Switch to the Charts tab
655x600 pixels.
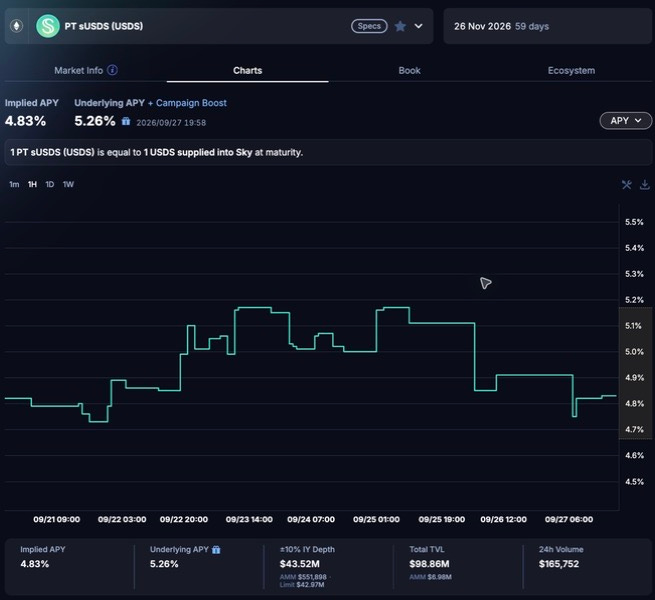248,70
